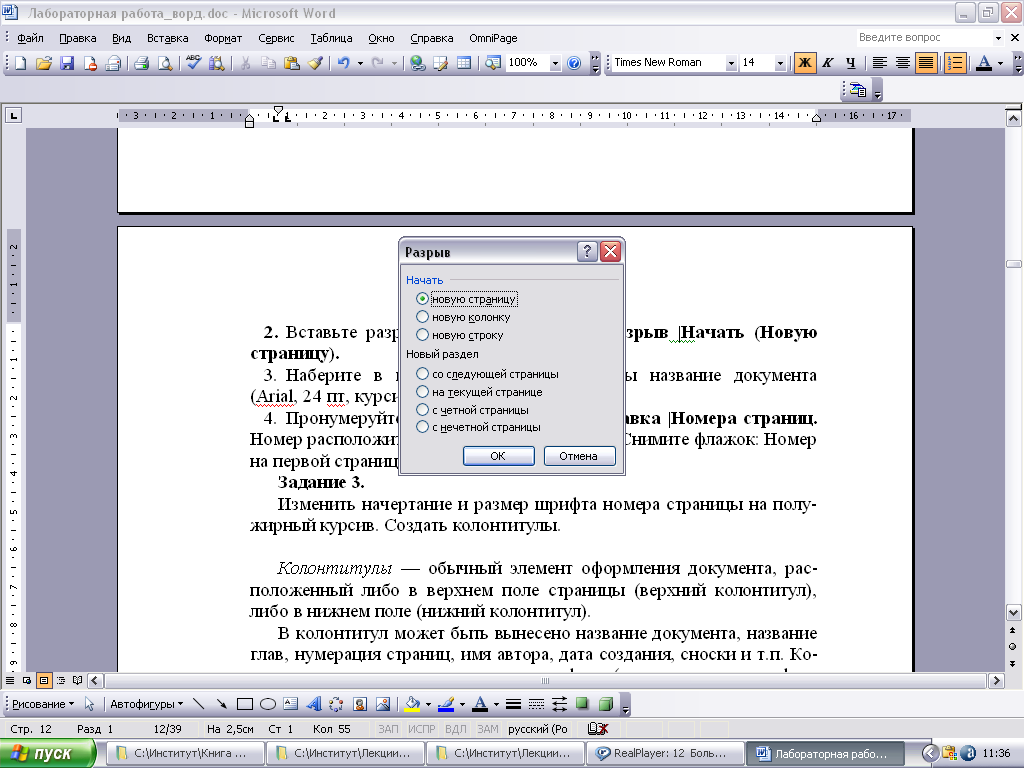The width and height of the screenshot is (1024, 768).
Task: Open the font size dropdown
Action: tap(780, 63)
